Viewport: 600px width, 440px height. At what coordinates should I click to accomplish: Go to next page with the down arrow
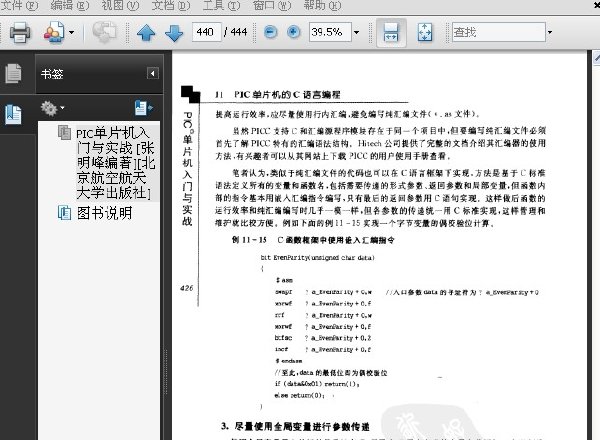click(x=174, y=33)
